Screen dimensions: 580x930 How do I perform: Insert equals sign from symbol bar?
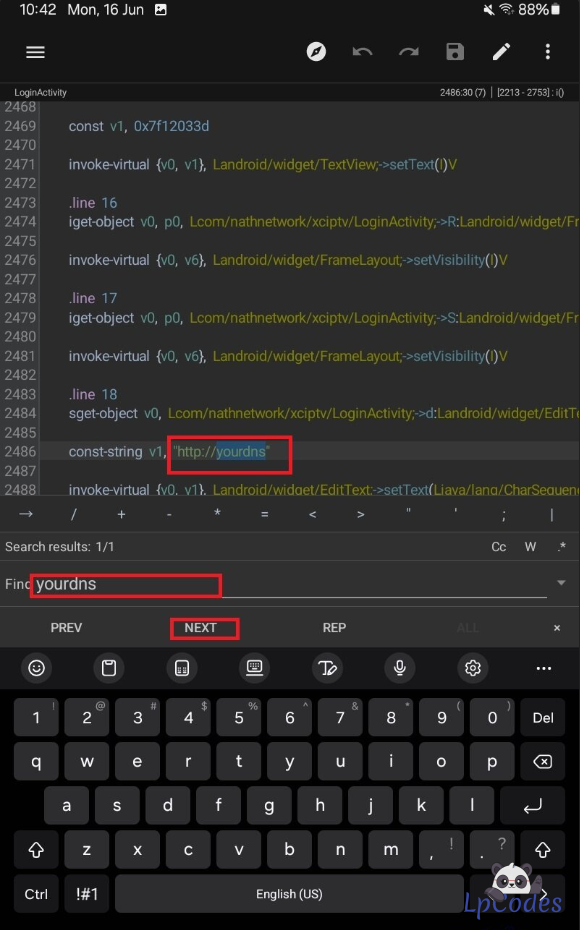(264, 514)
